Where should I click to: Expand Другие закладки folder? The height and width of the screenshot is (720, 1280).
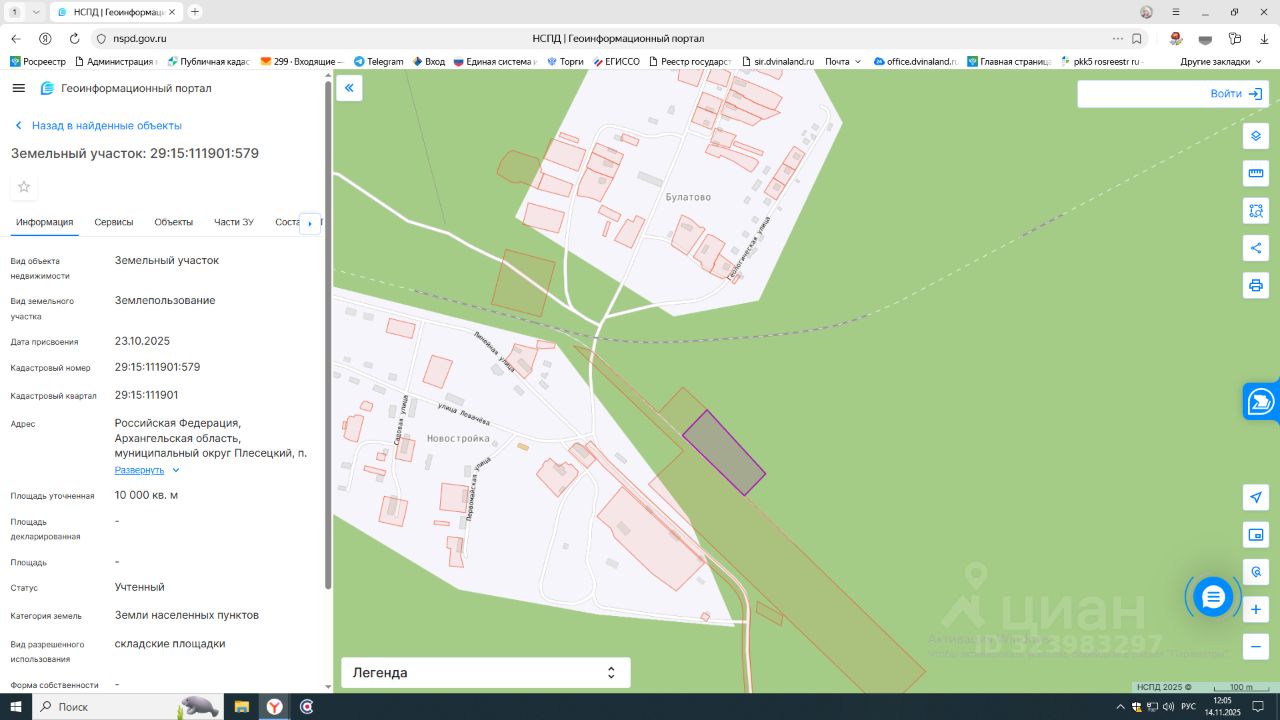pyautogui.click(x=1220, y=62)
